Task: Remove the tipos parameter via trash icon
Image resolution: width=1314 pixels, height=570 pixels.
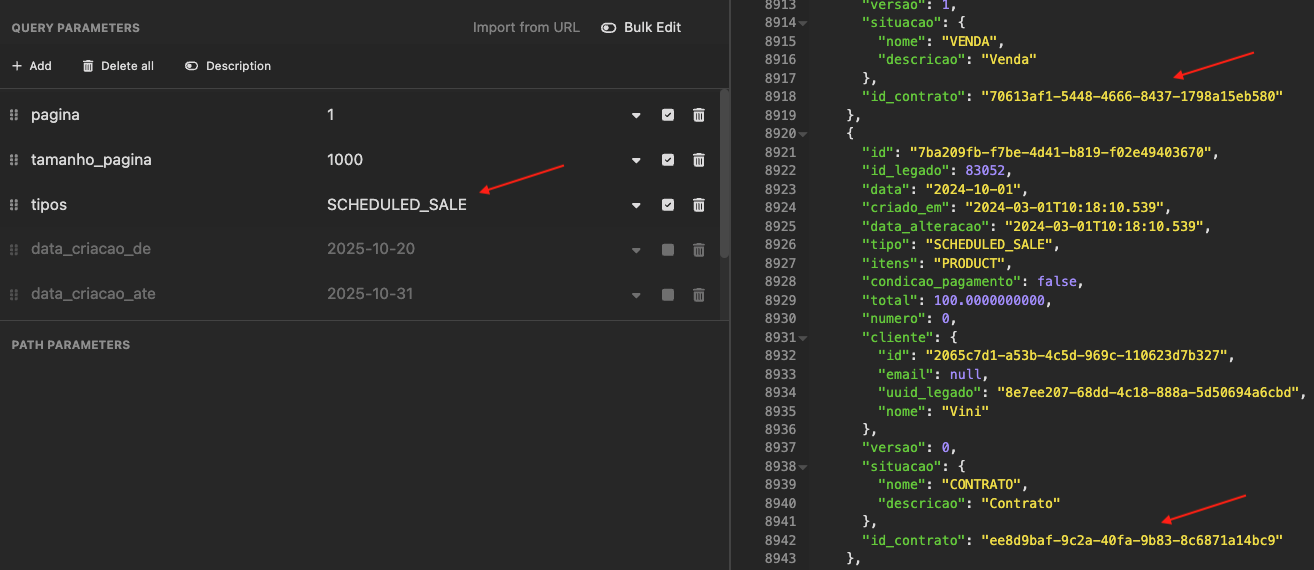Action: click(698, 205)
